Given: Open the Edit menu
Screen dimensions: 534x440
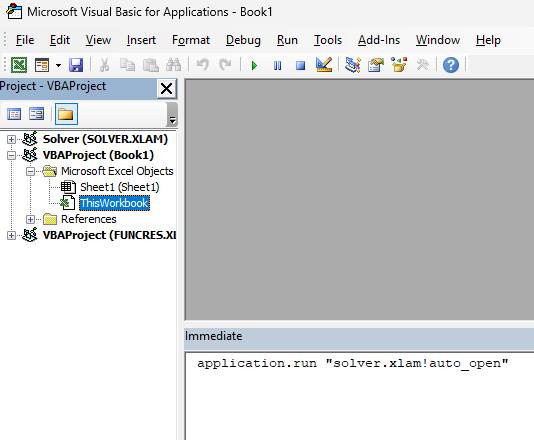Looking at the screenshot, I should pos(60,40).
